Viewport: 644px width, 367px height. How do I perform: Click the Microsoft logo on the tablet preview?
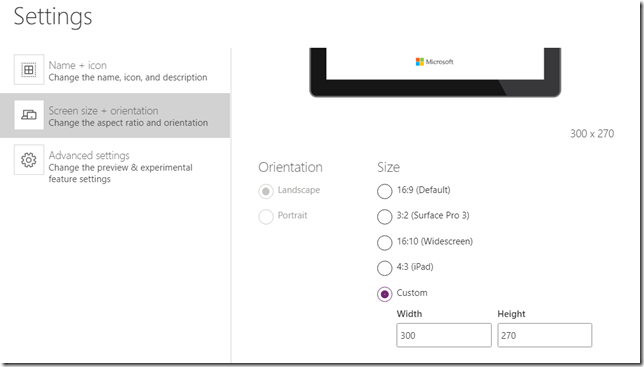(435, 62)
